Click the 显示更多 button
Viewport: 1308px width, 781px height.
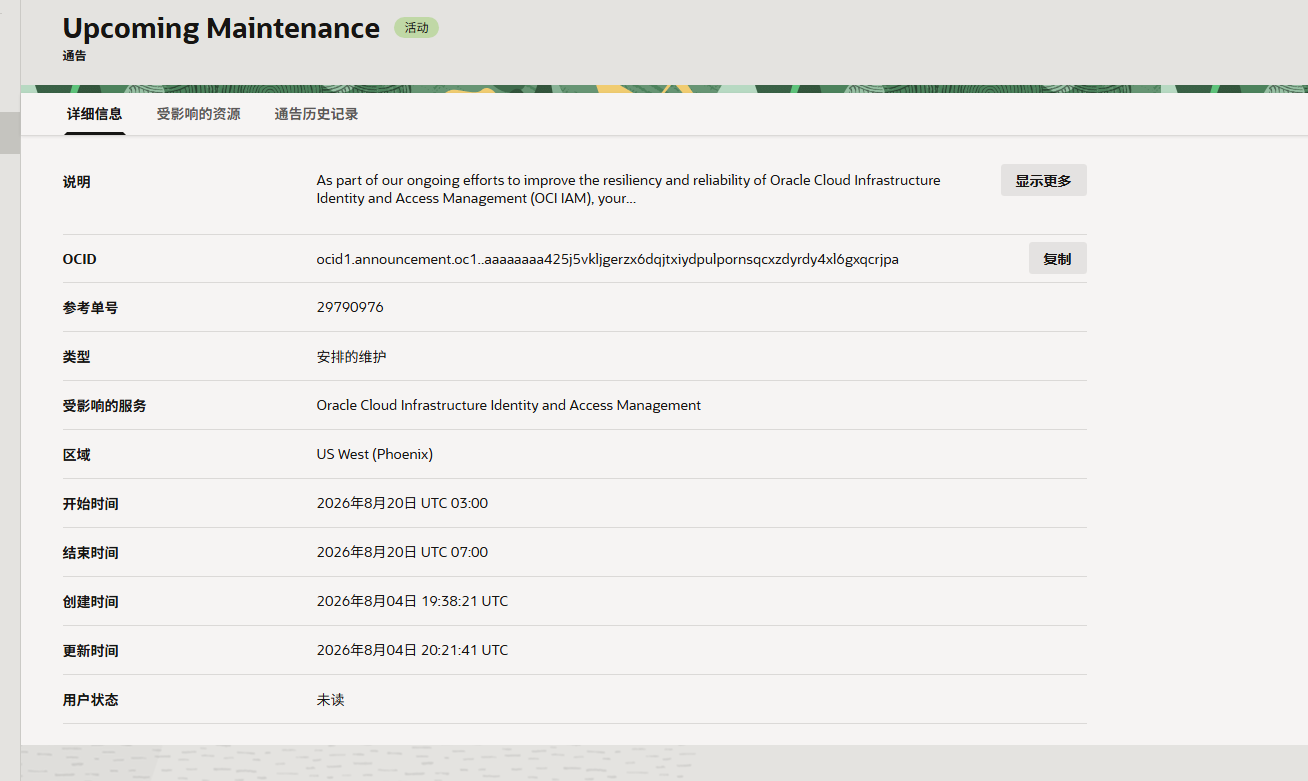1043,181
